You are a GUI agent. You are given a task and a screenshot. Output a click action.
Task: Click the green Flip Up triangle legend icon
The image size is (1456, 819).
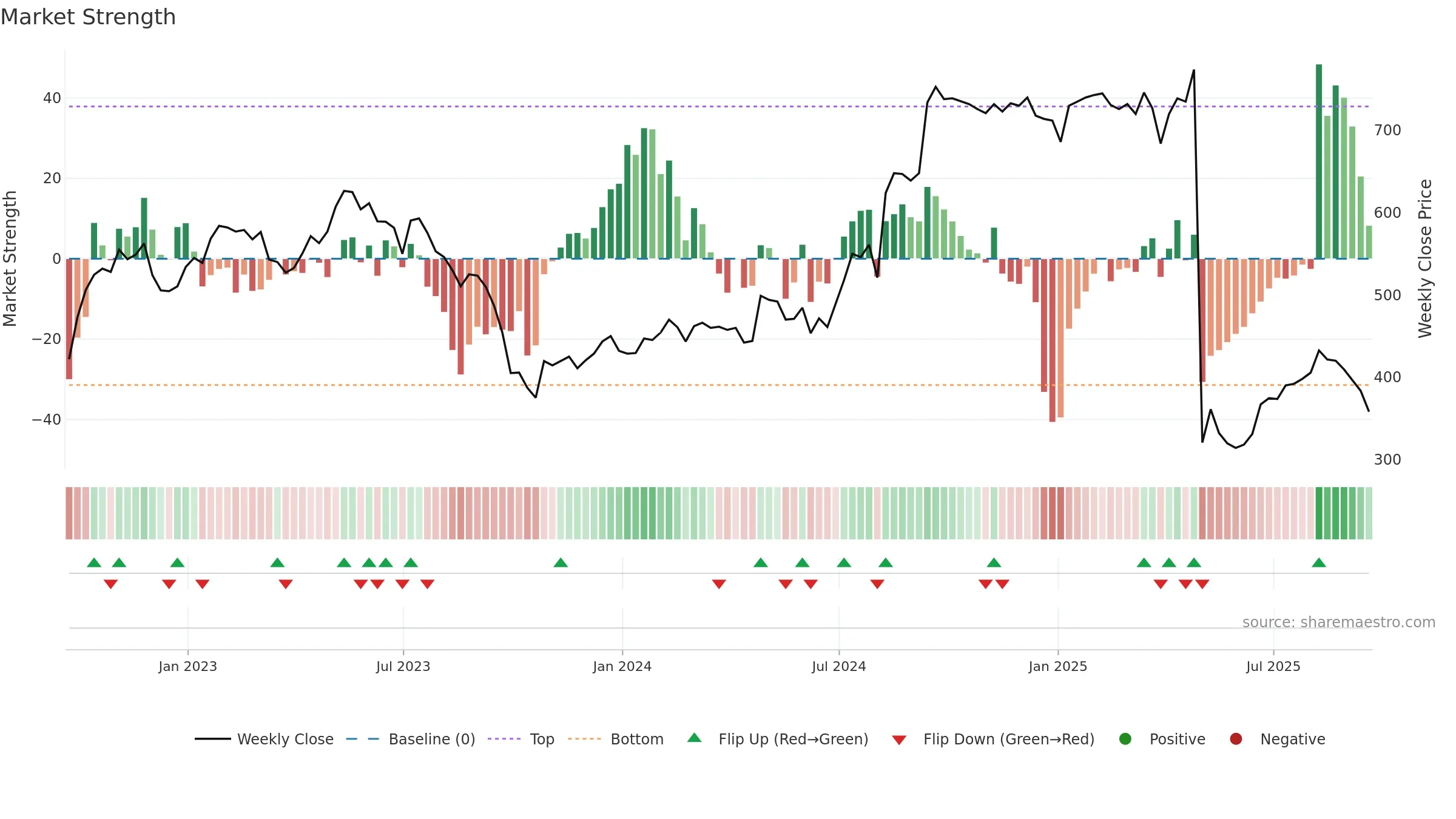(x=694, y=738)
